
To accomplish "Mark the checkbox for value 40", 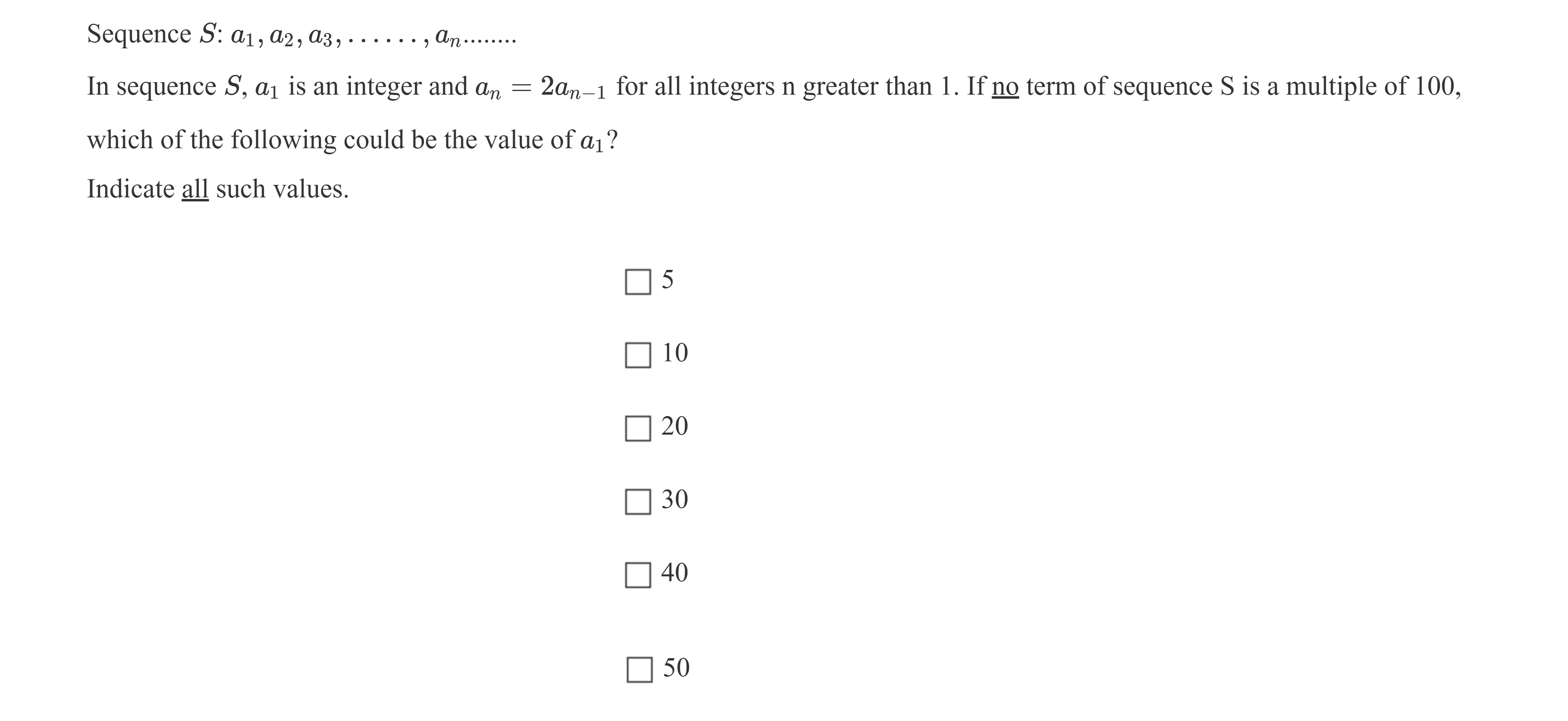I will click(638, 574).
